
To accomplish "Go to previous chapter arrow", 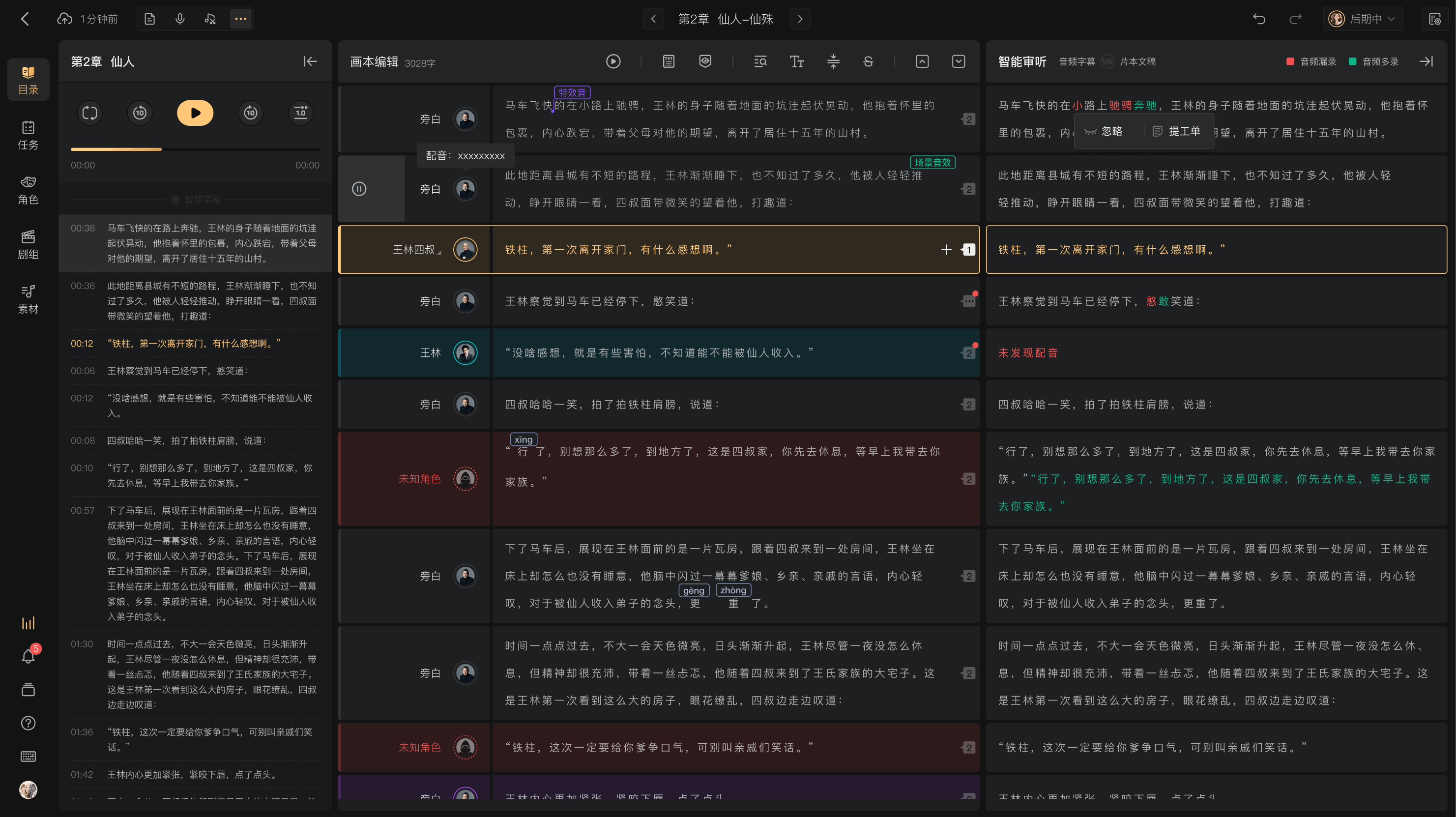I will [653, 19].
